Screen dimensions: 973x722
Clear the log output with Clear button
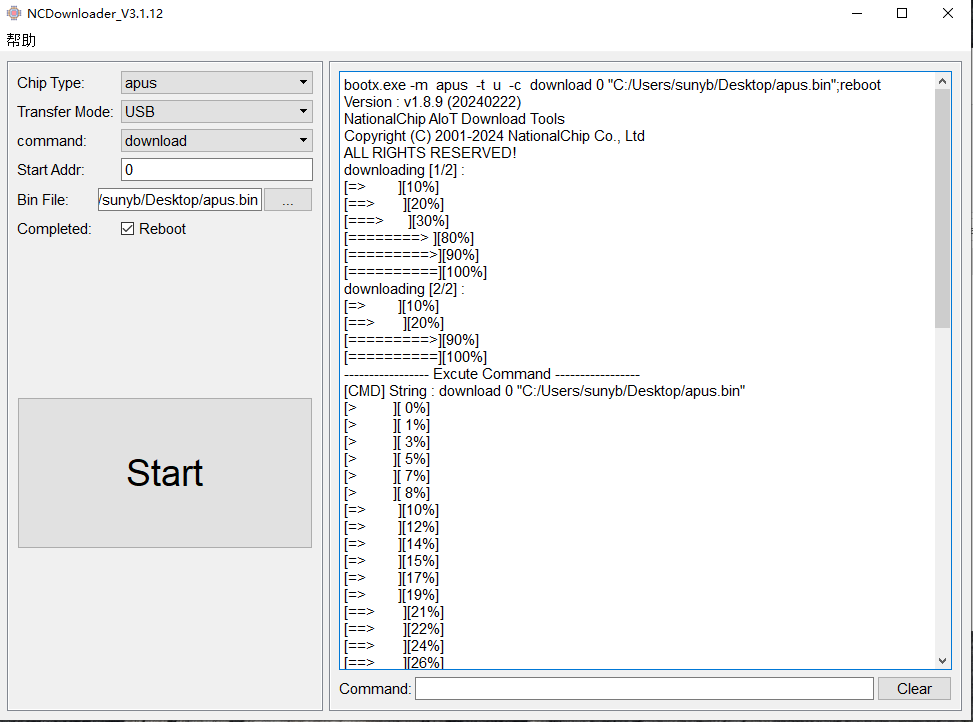[914, 689]
